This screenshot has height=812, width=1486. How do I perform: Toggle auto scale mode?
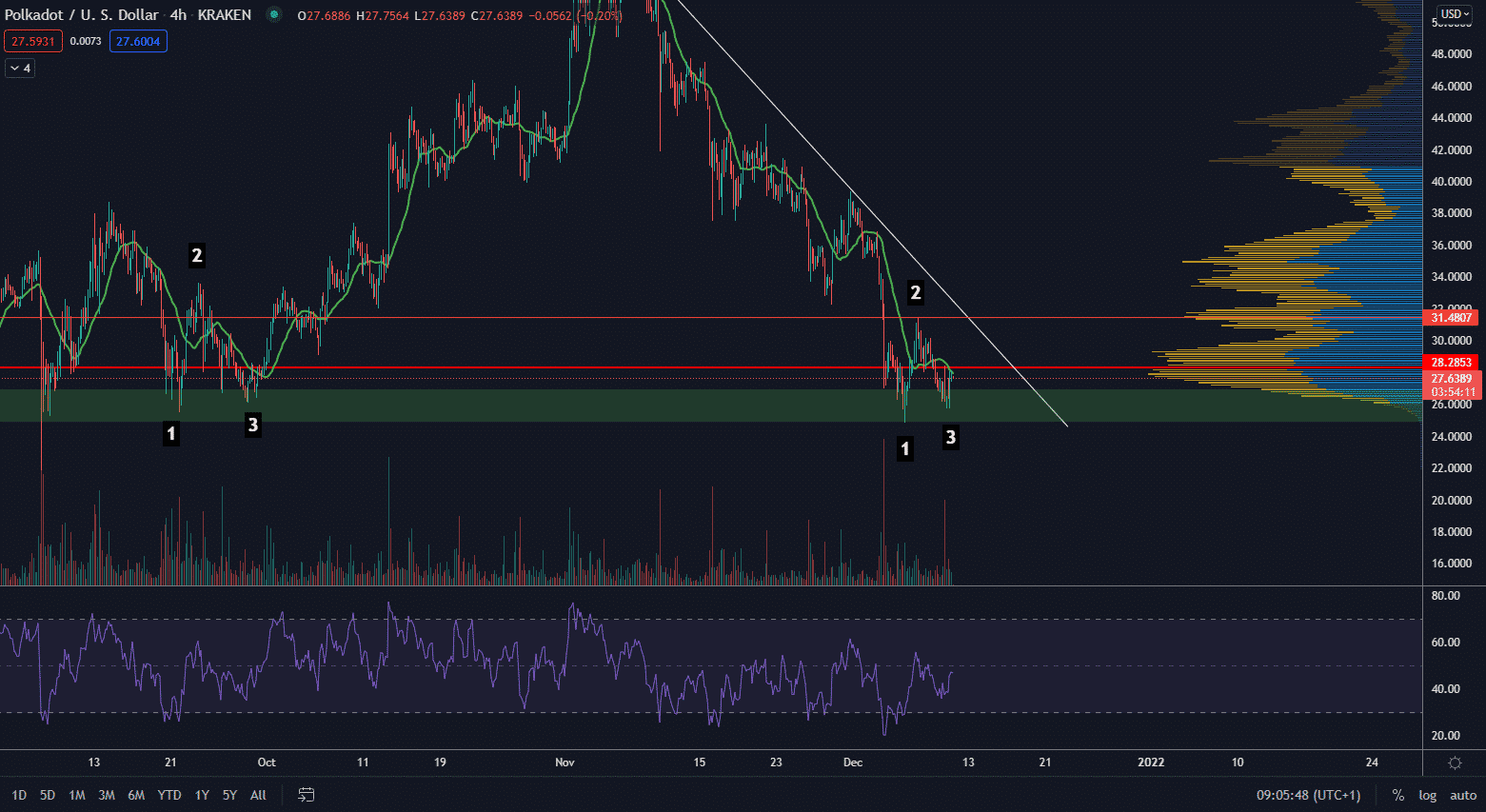[x=1463, y=795]
